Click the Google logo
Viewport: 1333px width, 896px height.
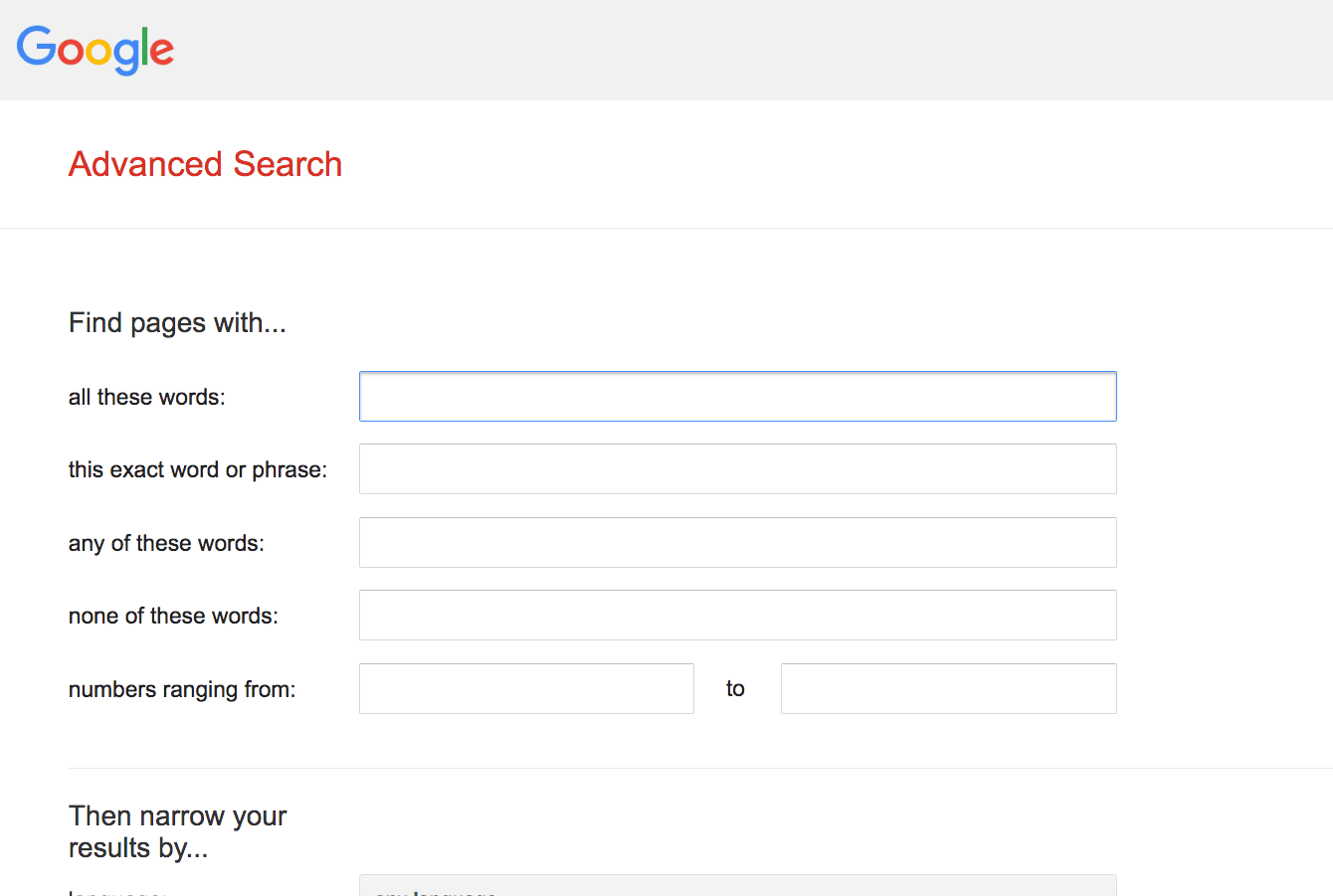click(x=95, y=50)
